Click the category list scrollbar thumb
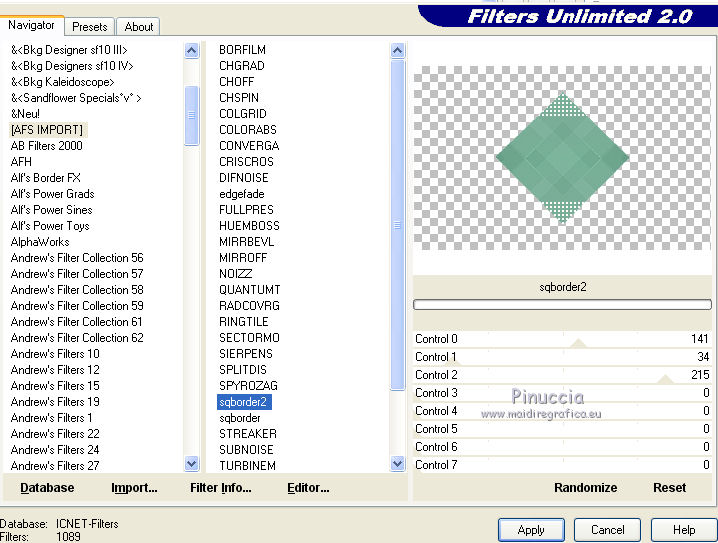This screenshot has height=543, width=718. tap(191, 115)
